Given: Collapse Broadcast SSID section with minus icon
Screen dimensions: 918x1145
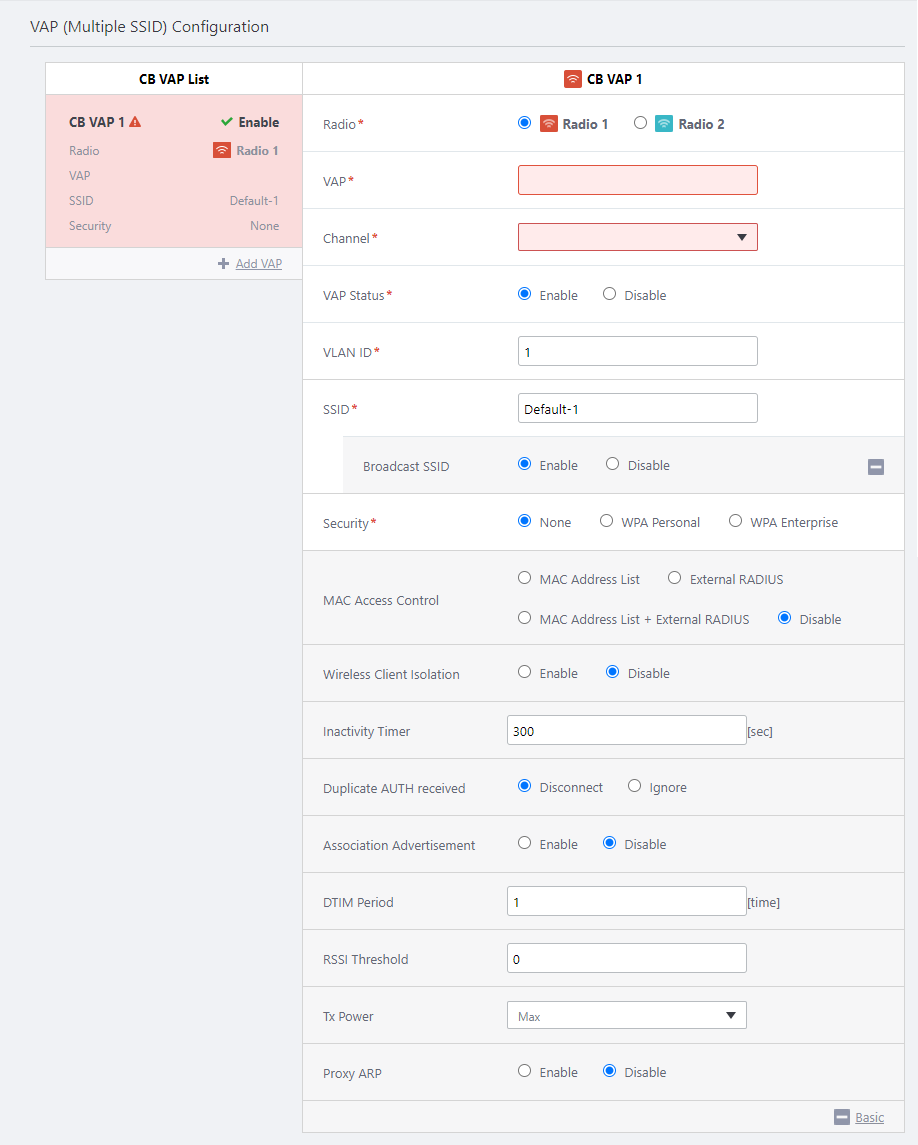Looking at the screenshot, I should 875,467.
